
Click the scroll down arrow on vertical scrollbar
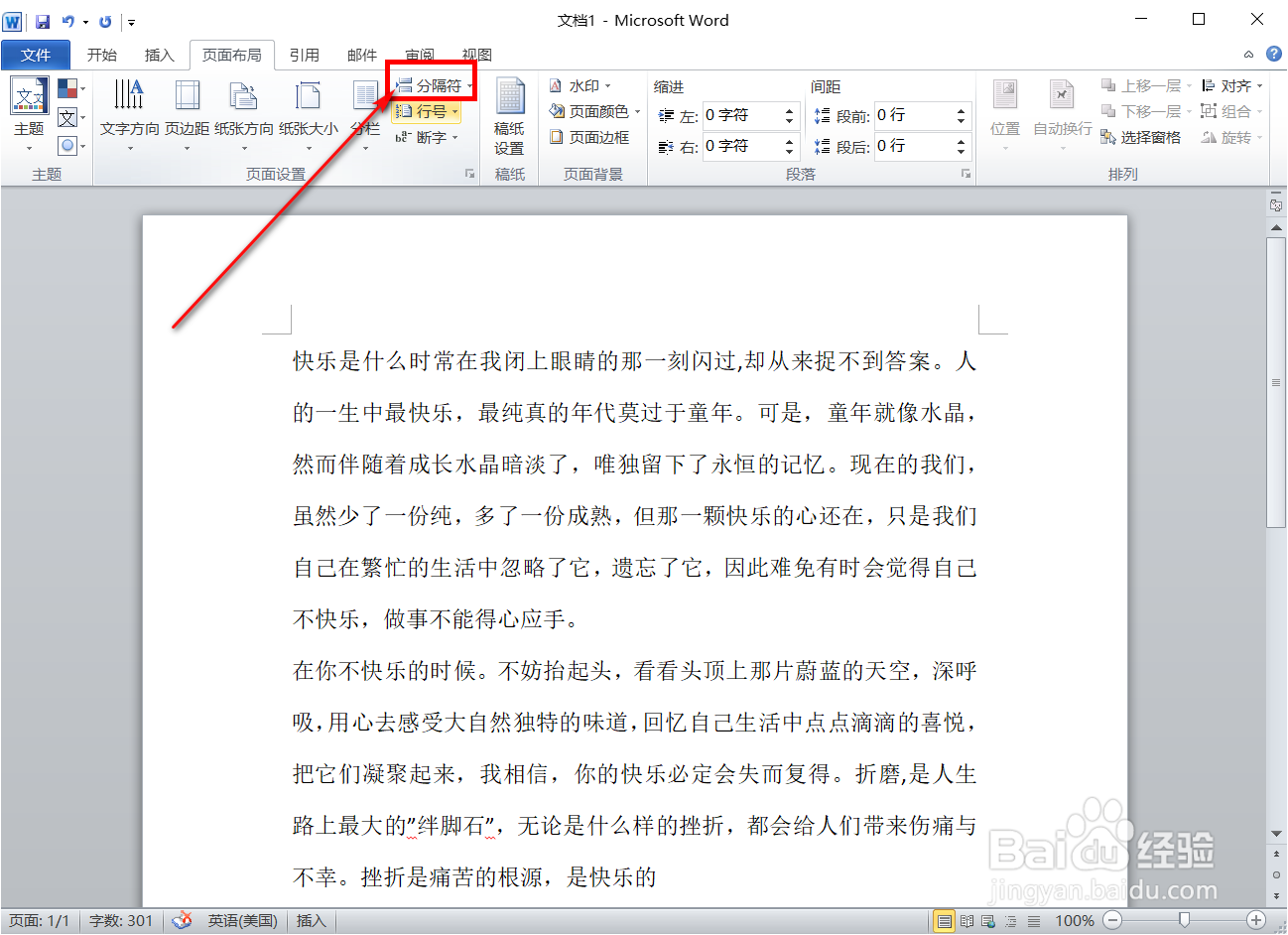1276,834
